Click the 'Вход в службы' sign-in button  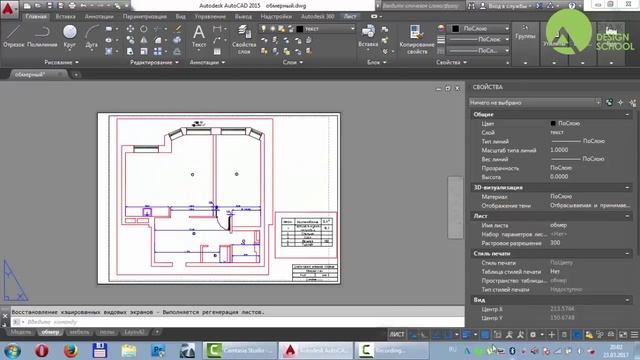[507, 6]
